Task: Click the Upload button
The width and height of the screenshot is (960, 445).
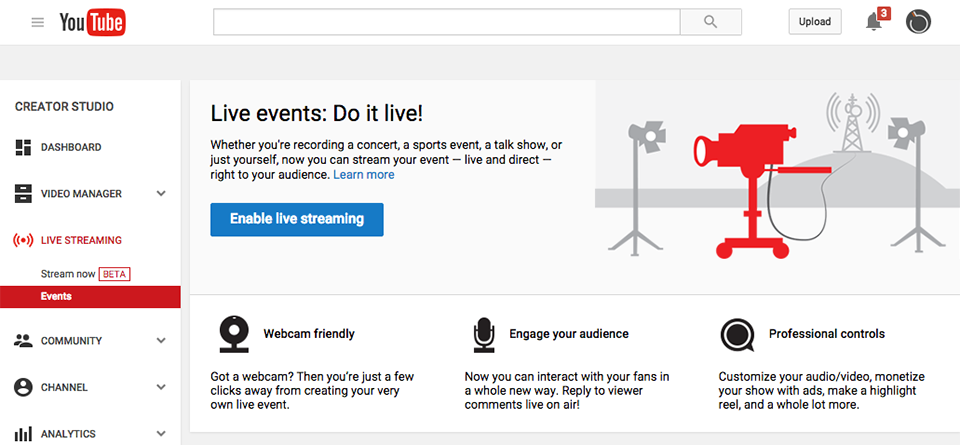Action: [815, 22]
